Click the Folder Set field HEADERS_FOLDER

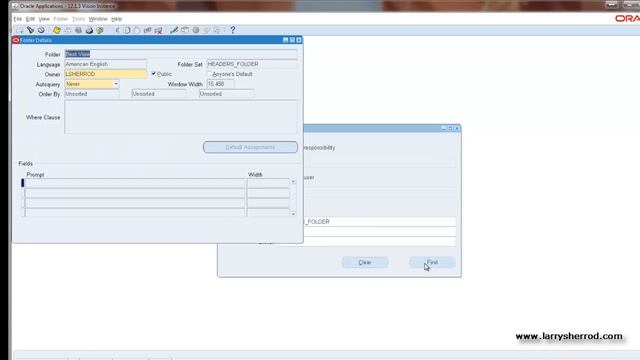pyautogui.click(x=252, y=64)
